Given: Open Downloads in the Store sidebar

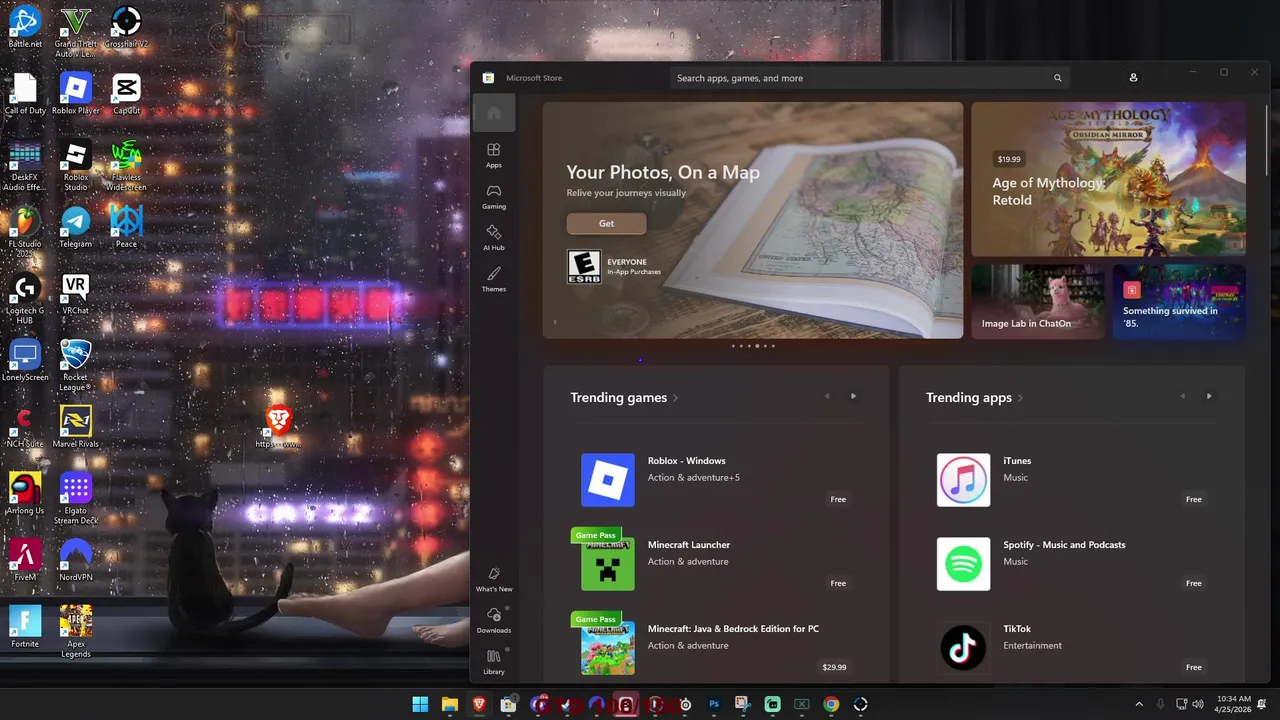Looking at the screenshot, I should 494,620.
